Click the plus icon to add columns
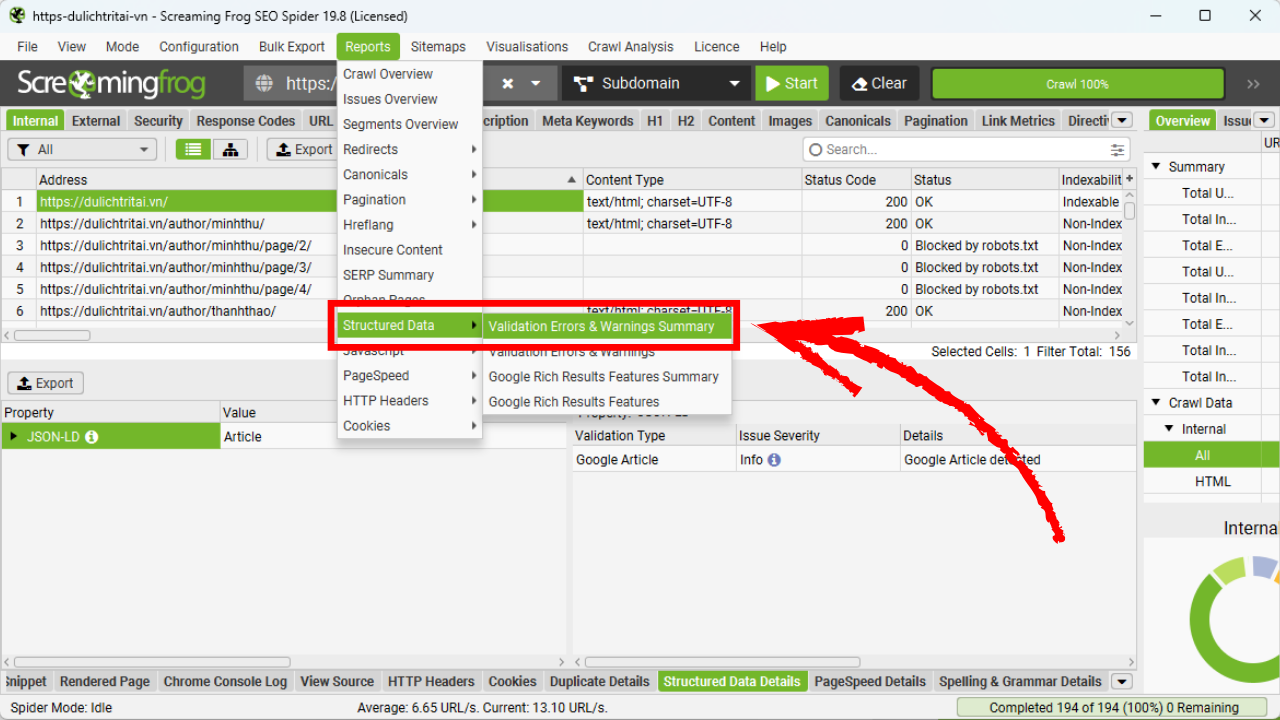Screen dimensions: 1280x720 (x=1130, y=179)
